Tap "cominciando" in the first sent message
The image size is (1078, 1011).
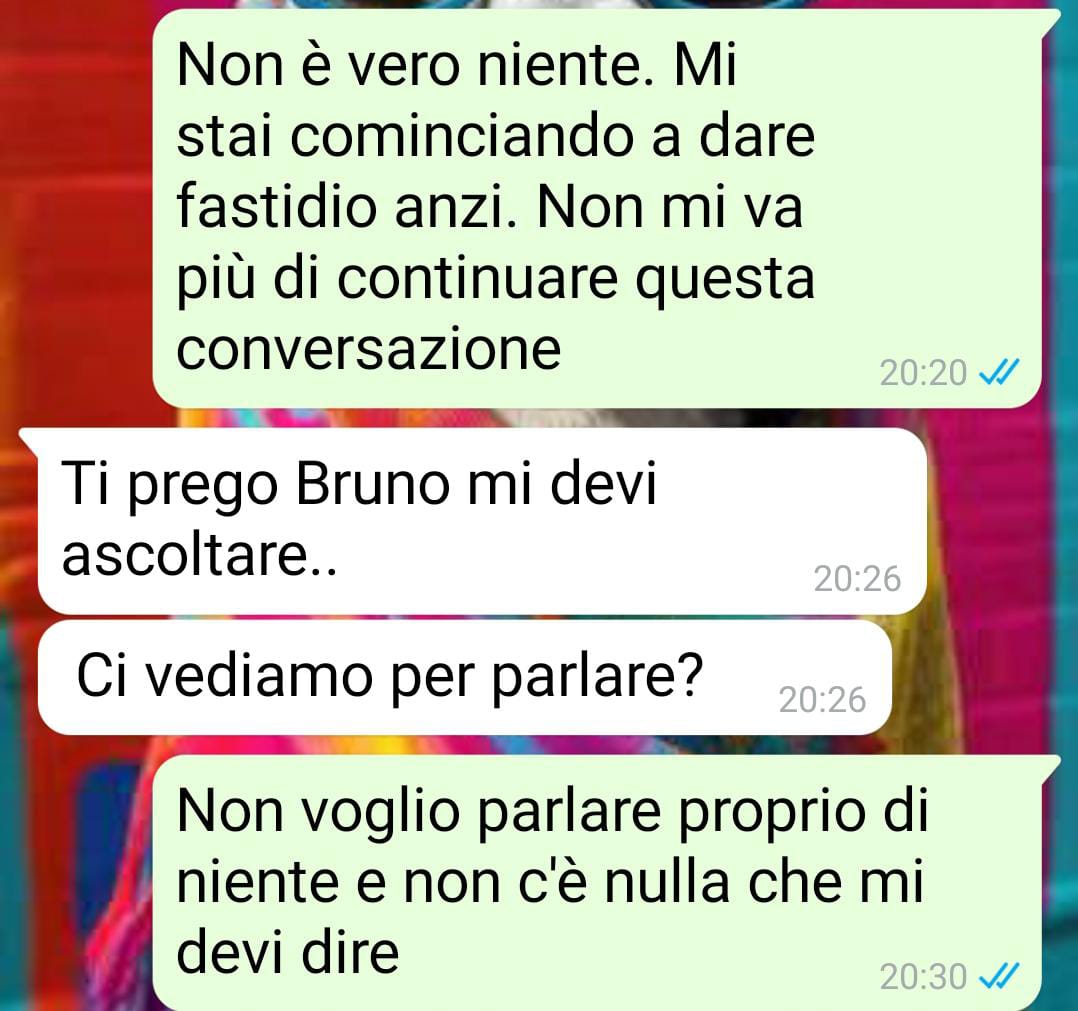click(x=464, y=135)
